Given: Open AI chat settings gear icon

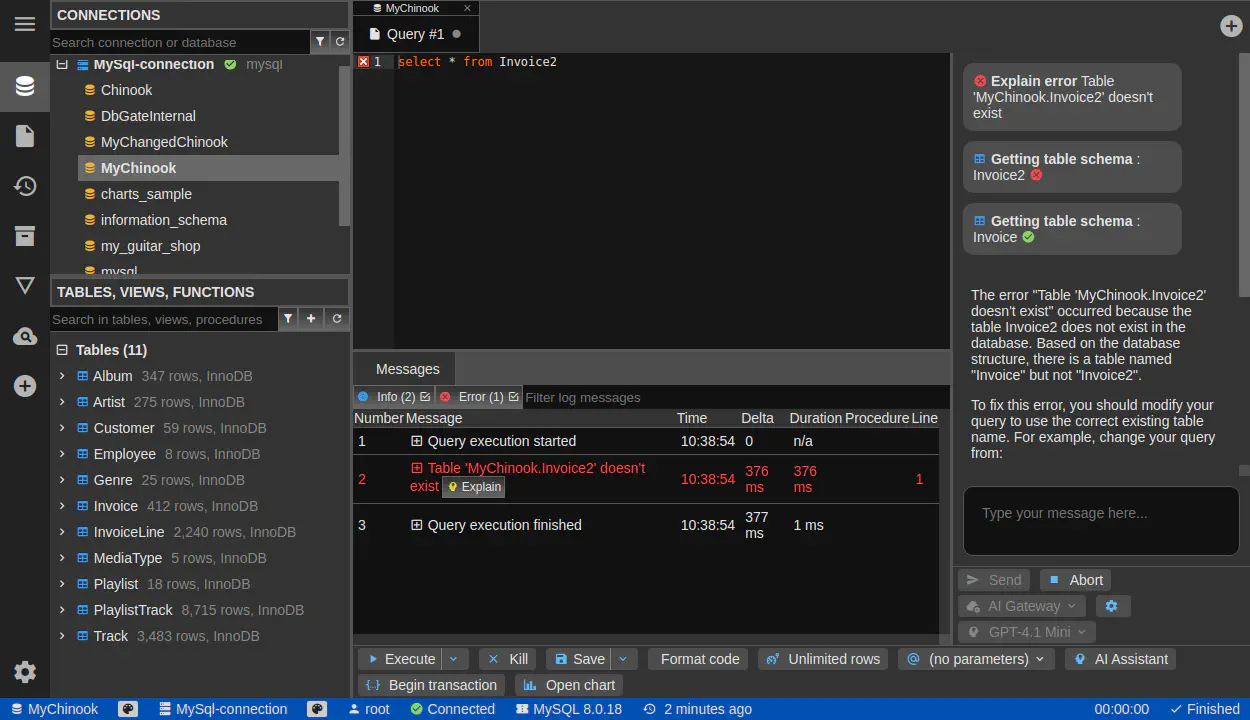Looking at the screenshot, I should [1111, 606].
